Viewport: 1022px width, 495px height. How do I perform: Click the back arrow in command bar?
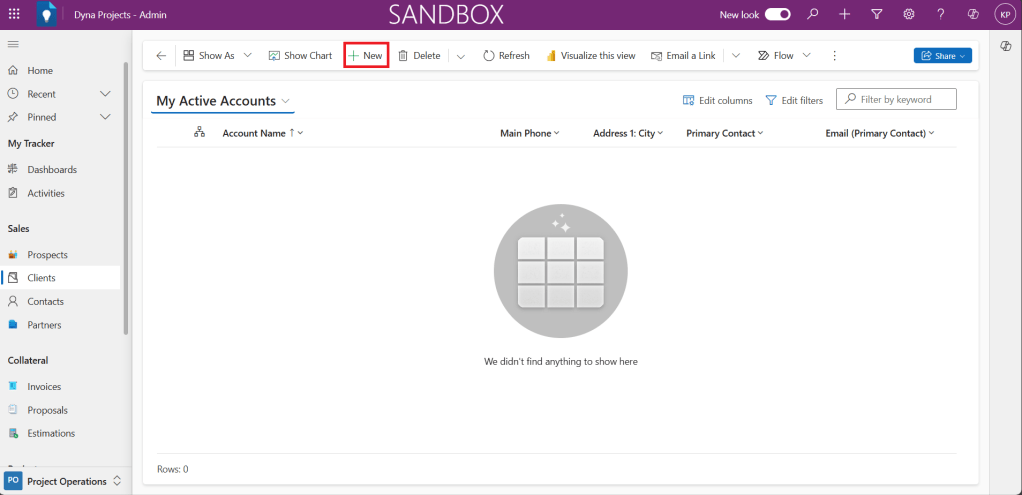(x=161, y=56)
